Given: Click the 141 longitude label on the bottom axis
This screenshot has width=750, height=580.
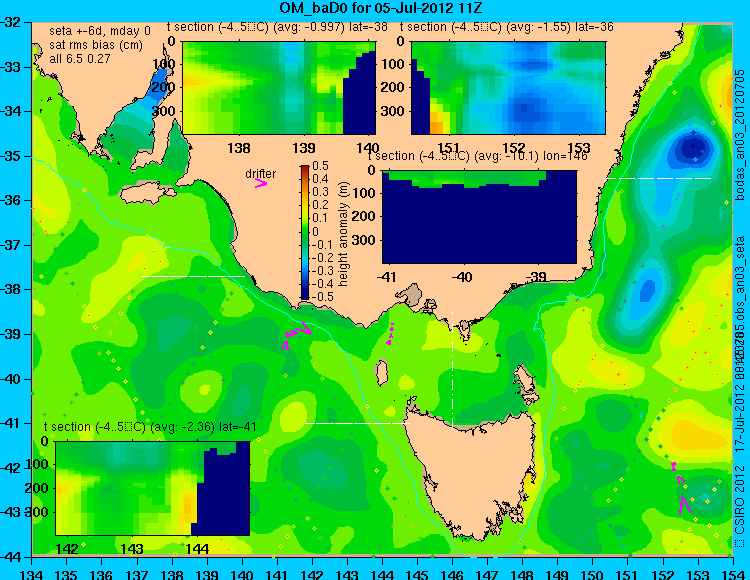Looking at the screenshot, I should point(277,574).
